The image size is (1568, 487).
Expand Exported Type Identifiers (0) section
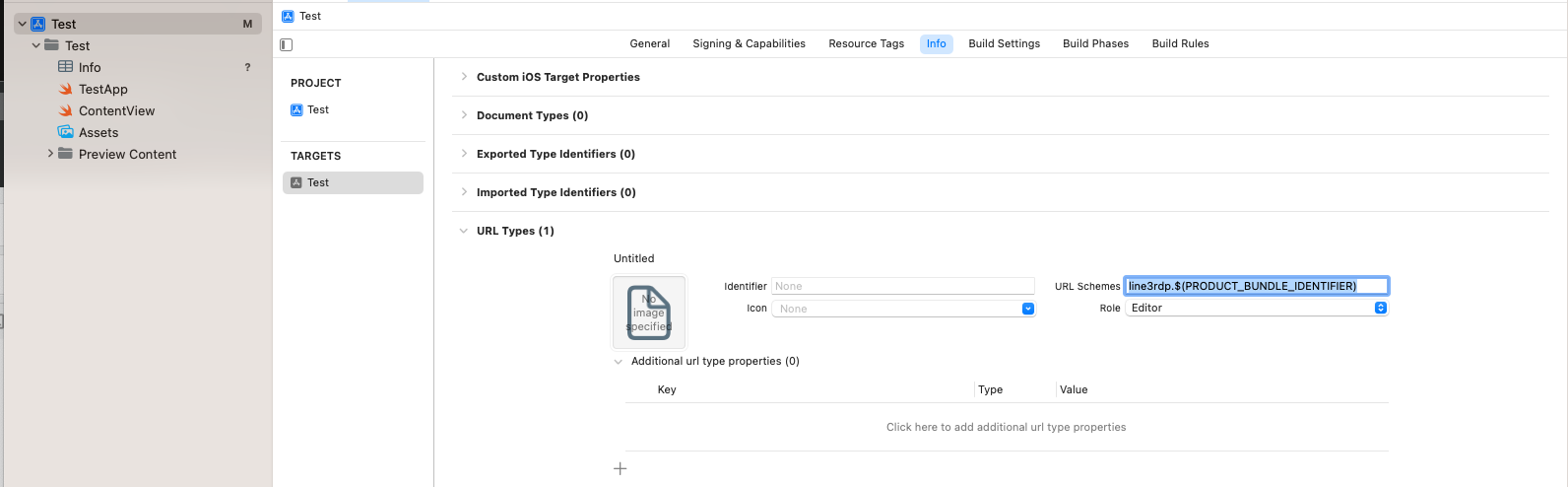click(x=464, y=154)
